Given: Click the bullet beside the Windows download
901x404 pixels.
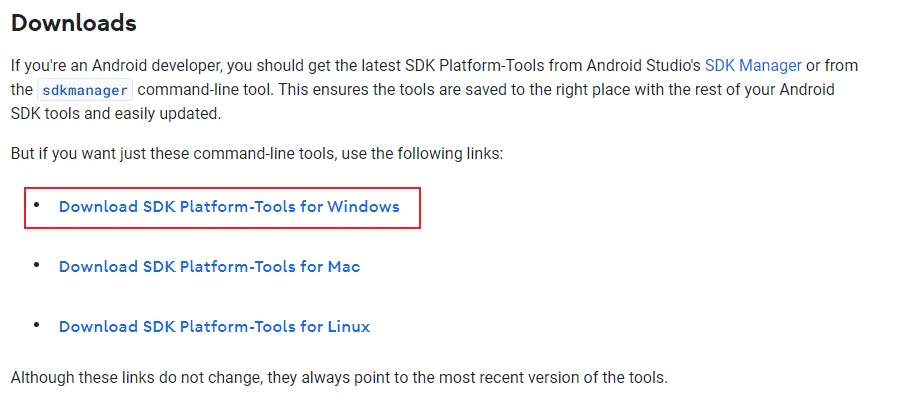Looking at the screenshot, I should tap(37, 205).
